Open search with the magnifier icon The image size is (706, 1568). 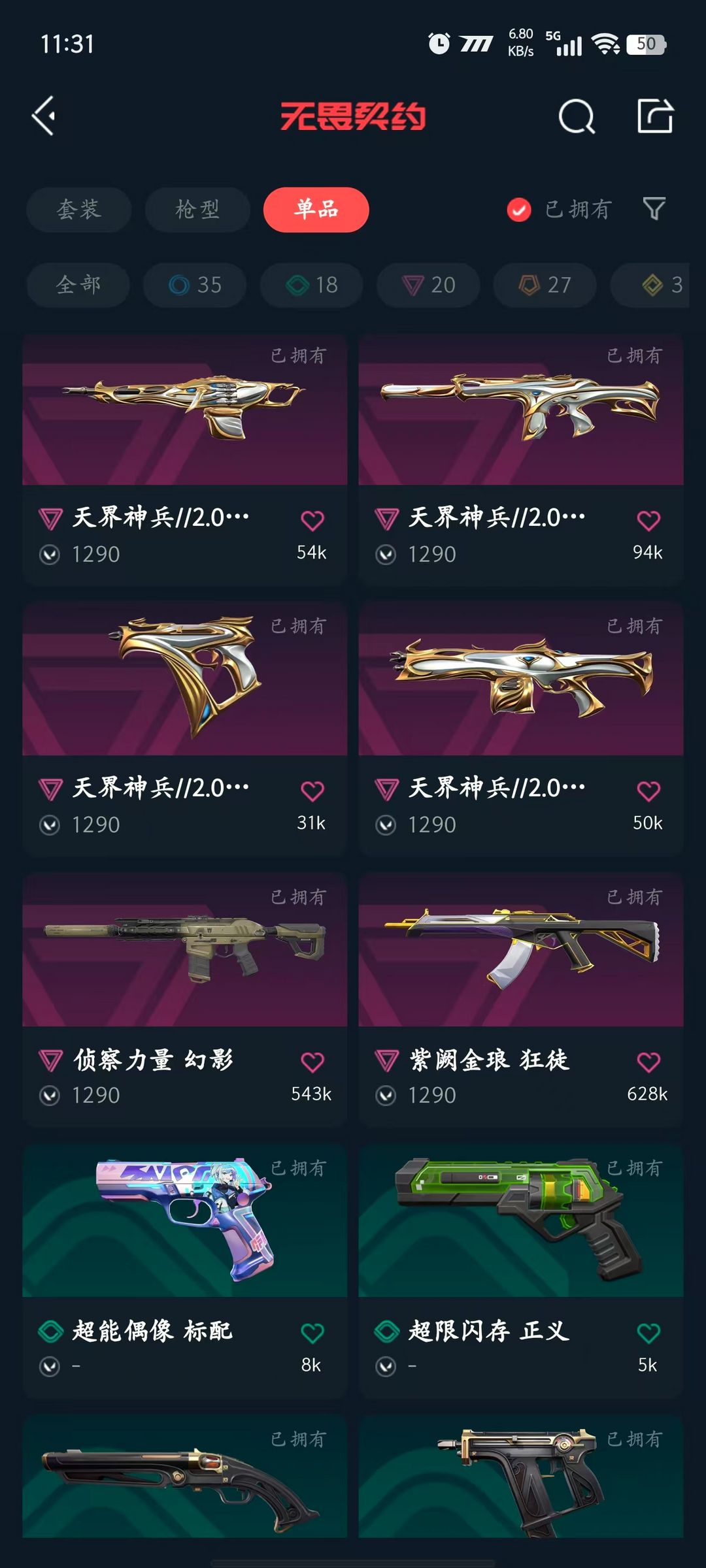tap(577, 117)
